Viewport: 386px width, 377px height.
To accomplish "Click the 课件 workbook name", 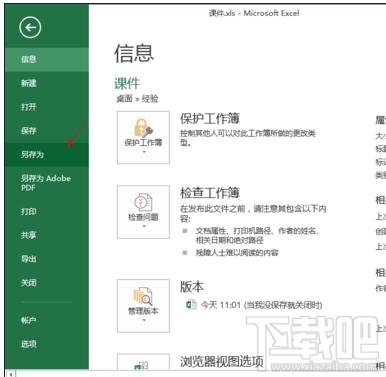I will click(127, 83).
